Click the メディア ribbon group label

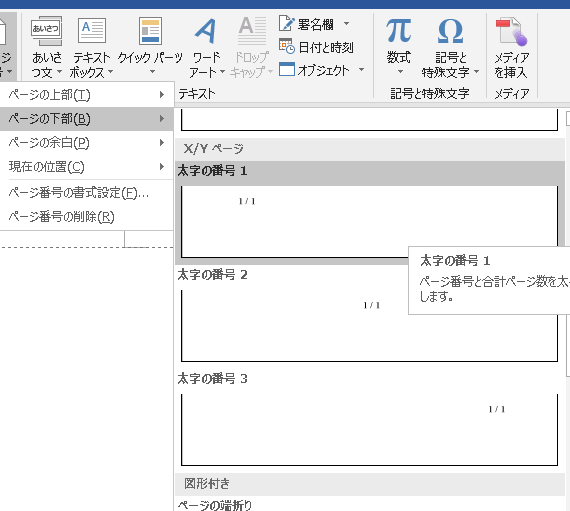(x=511, y=94)
